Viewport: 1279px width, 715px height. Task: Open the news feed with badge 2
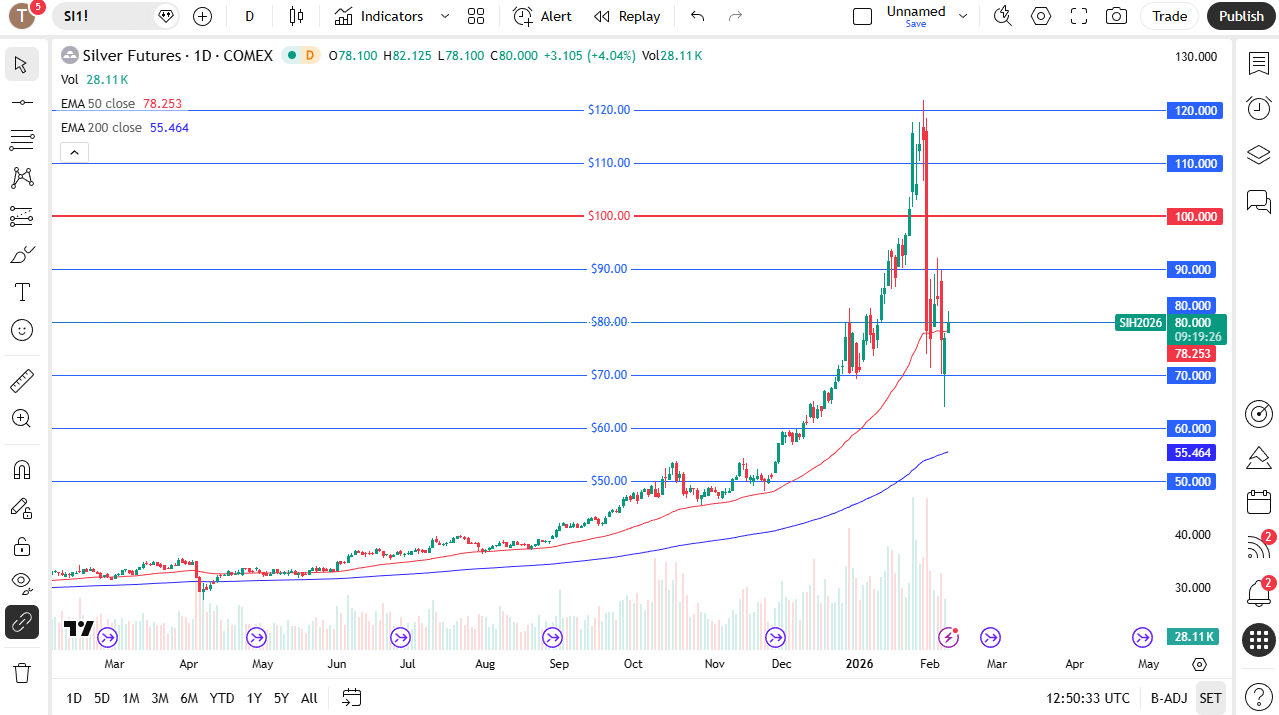coord(1258,547)
